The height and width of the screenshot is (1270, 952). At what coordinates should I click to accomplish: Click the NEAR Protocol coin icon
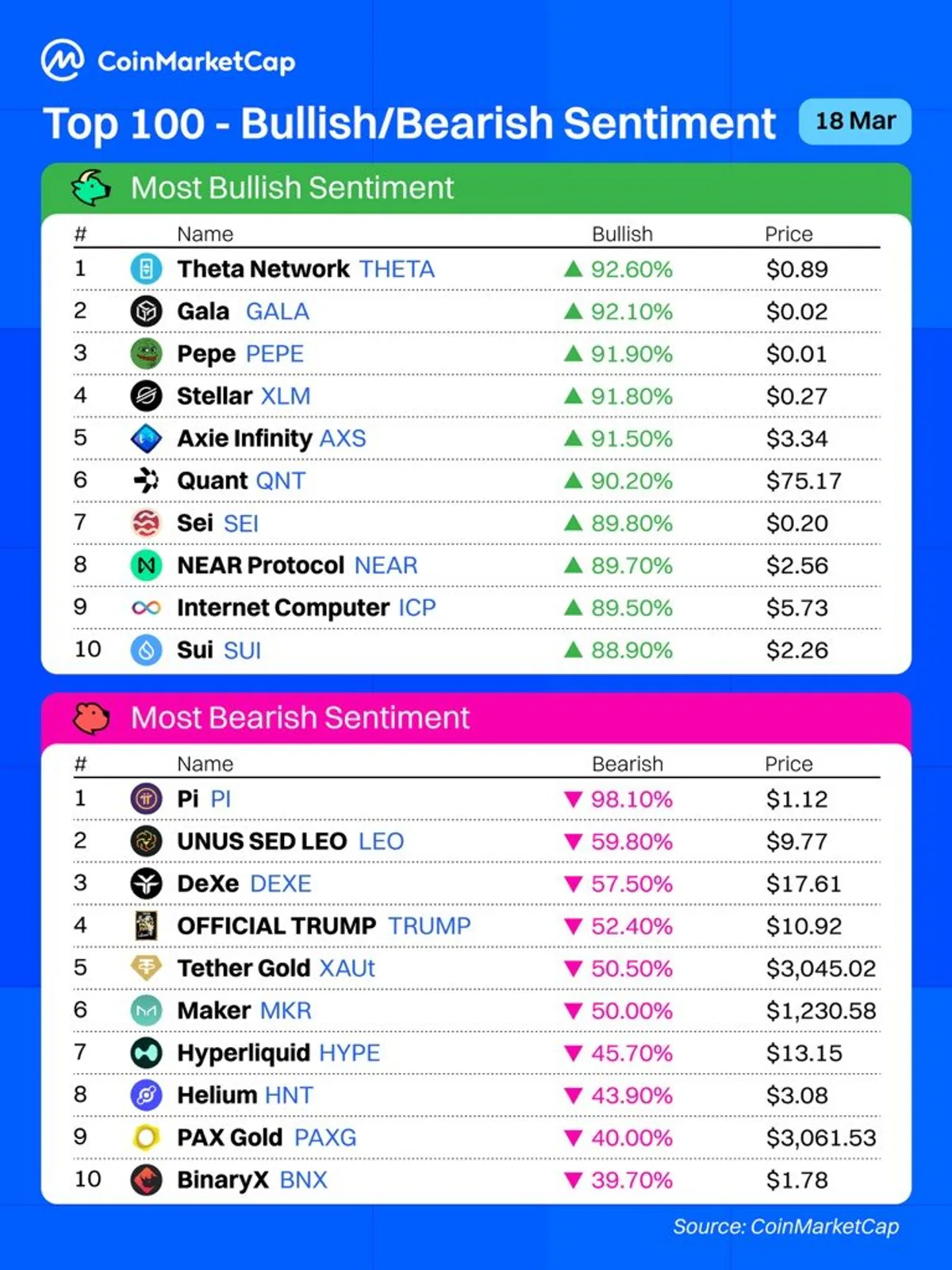point(146,565)
